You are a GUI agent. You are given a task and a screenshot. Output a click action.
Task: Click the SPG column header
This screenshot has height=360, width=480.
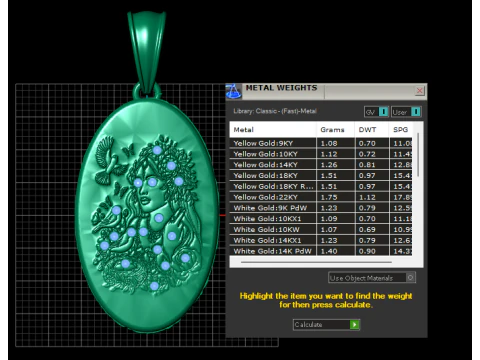click(401, 130)
